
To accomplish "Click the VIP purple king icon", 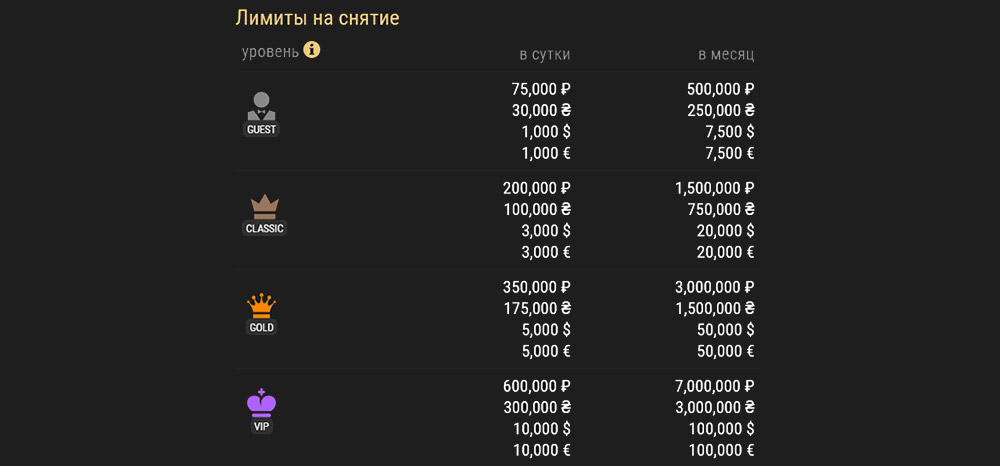I will point(261,403).
